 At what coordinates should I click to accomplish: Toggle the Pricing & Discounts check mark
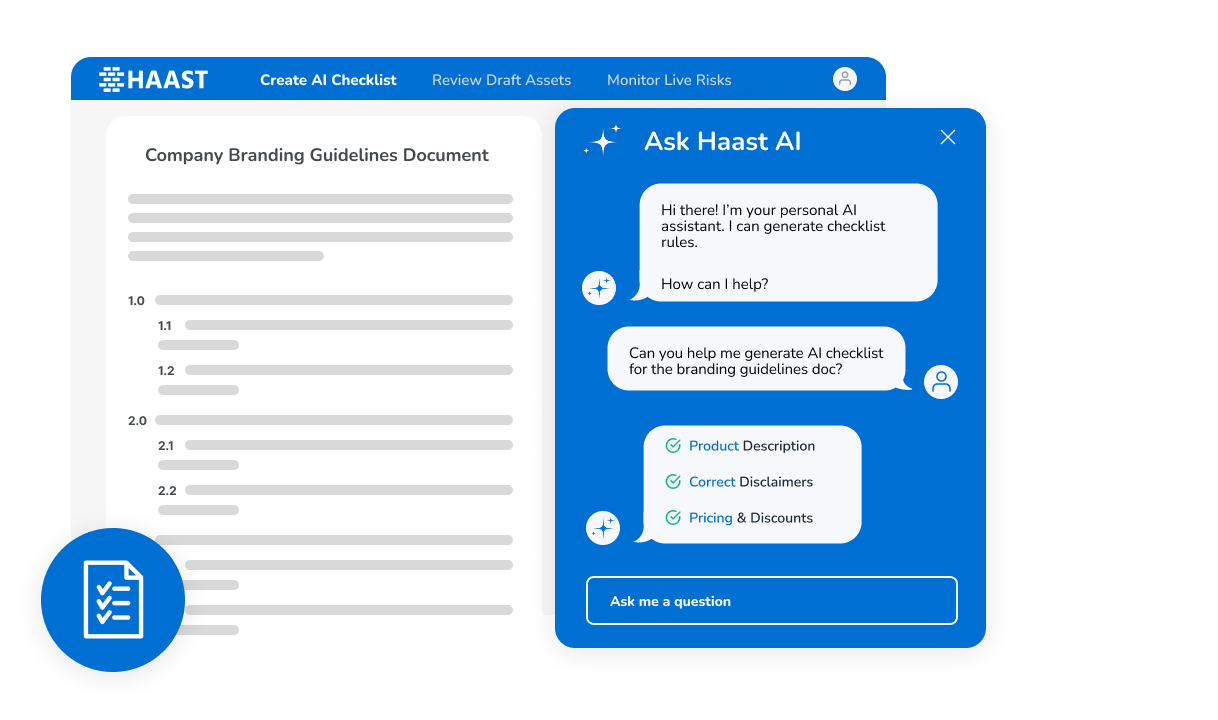pos(673,518)
